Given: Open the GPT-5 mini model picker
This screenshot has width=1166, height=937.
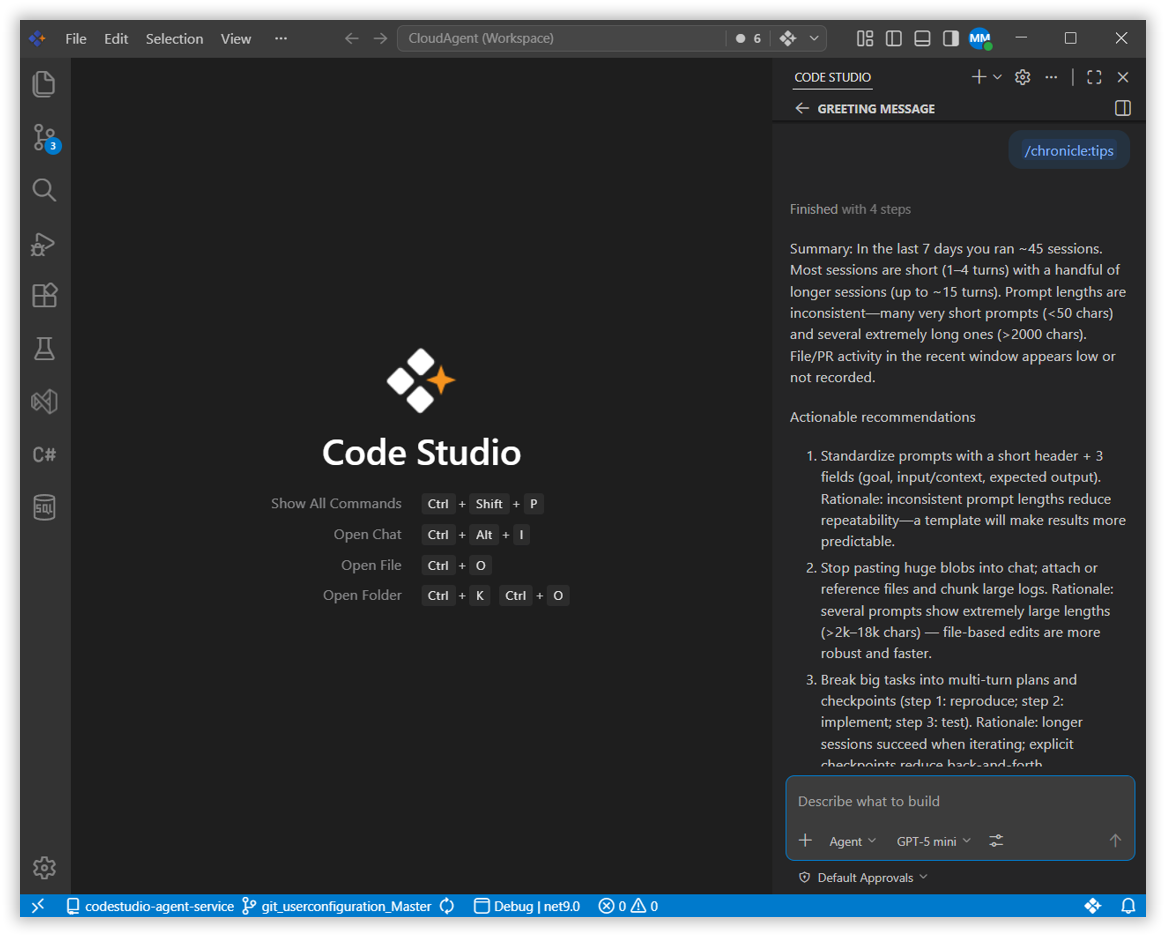Looking at the screenshot, I should [x=933, y=841].
